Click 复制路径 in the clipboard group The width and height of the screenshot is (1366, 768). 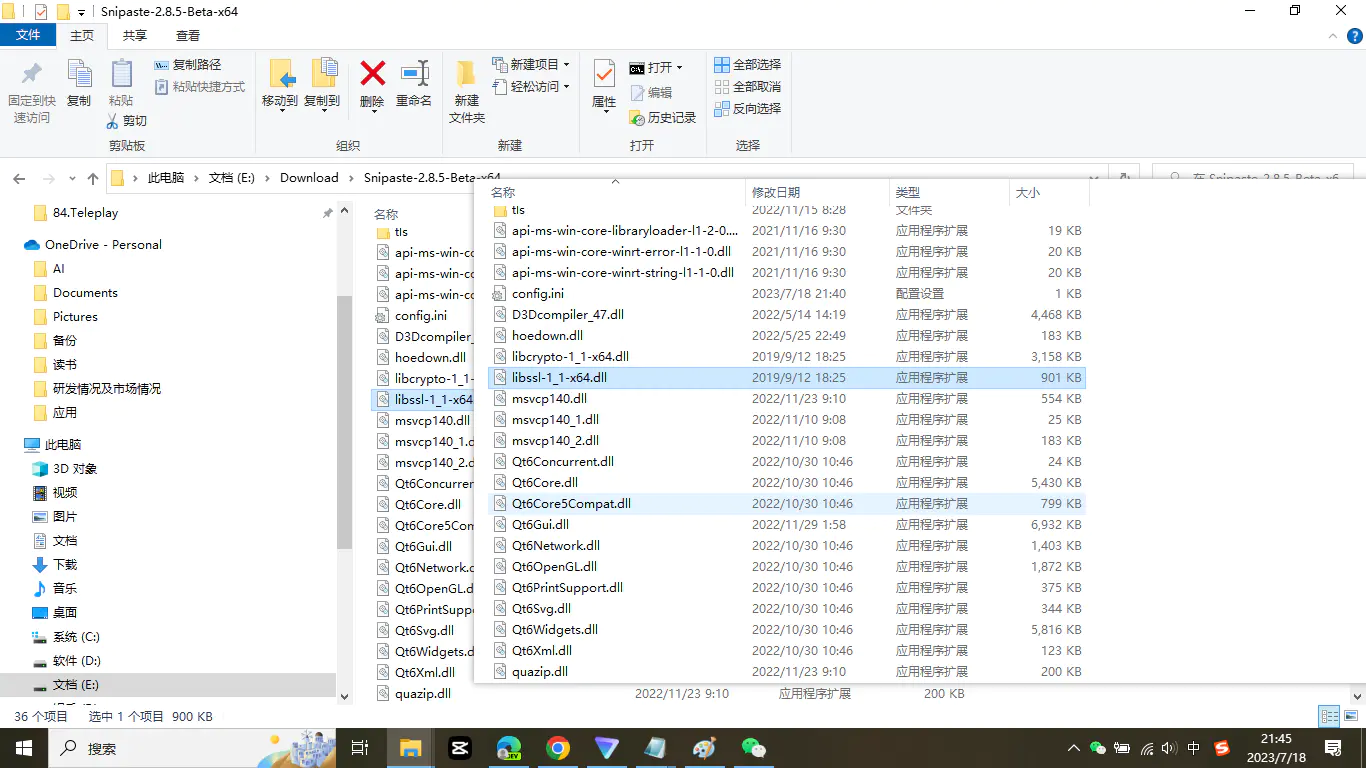coord(188,65)
